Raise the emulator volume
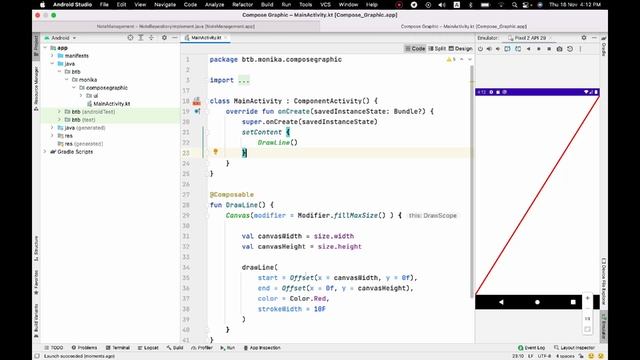640x360 pixels. pyautogui.click(x=489, y=49)
